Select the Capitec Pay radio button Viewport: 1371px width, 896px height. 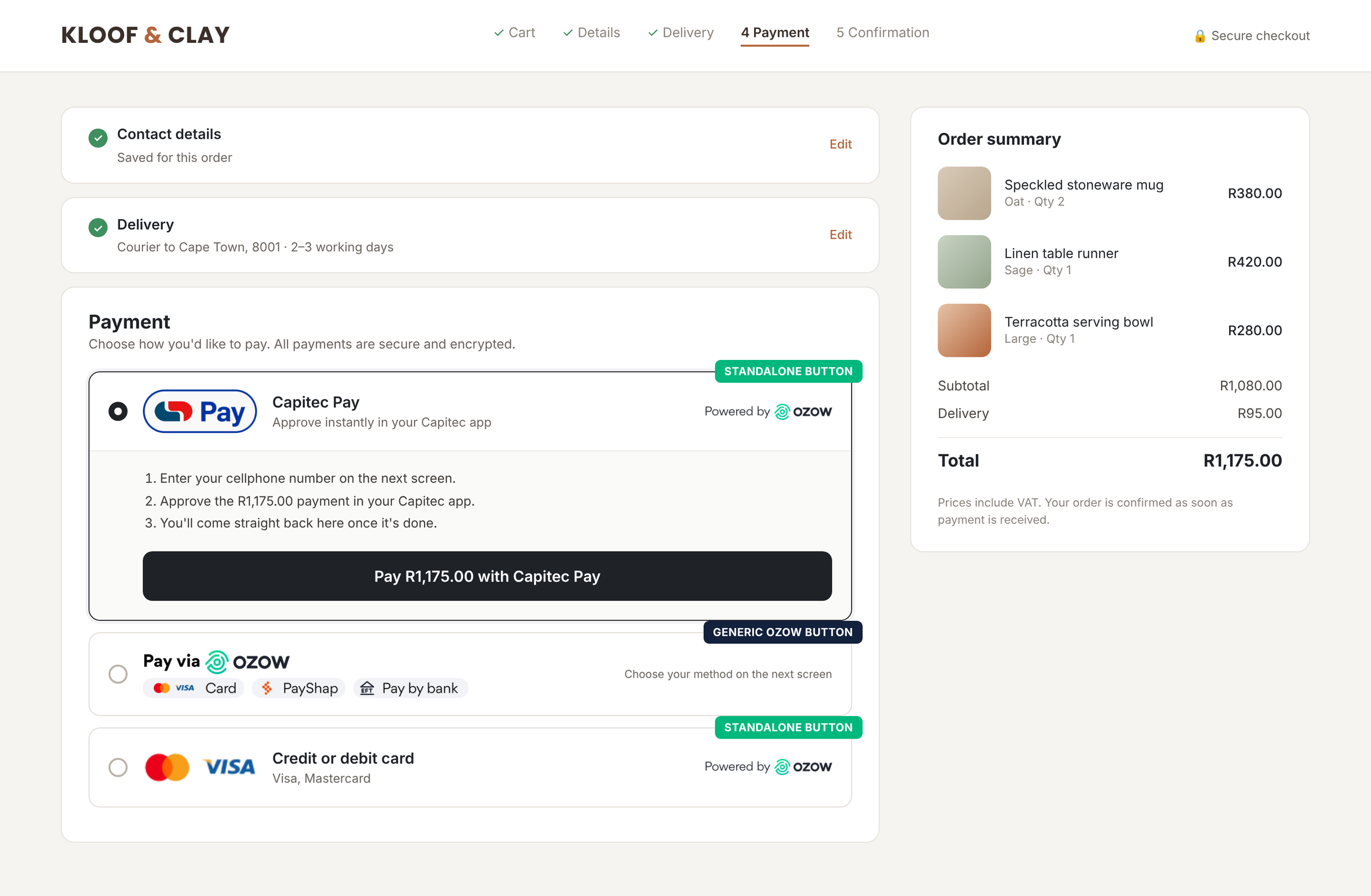(x=118, y=411)
